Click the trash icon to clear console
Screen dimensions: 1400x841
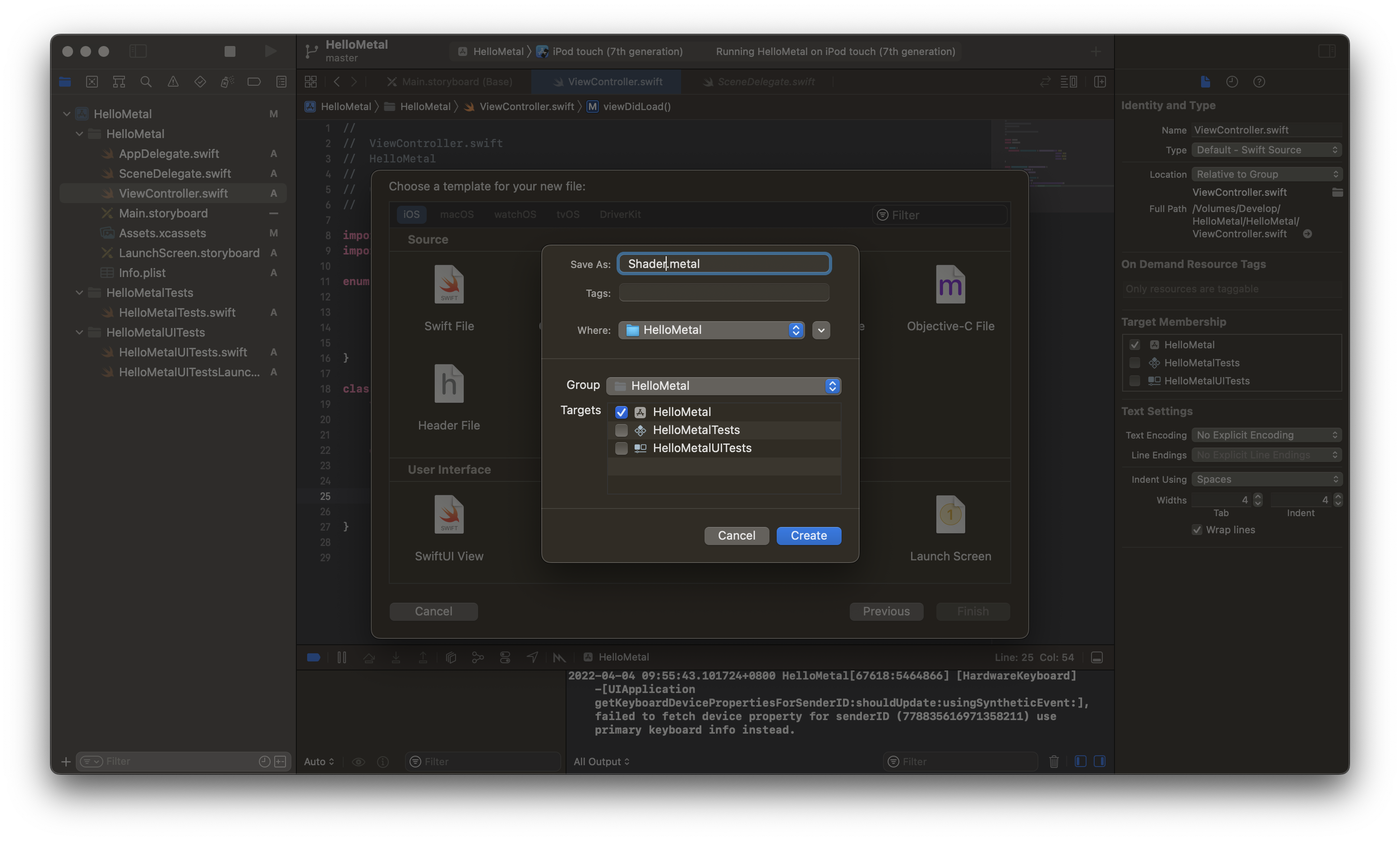[x=1054, y=761]
